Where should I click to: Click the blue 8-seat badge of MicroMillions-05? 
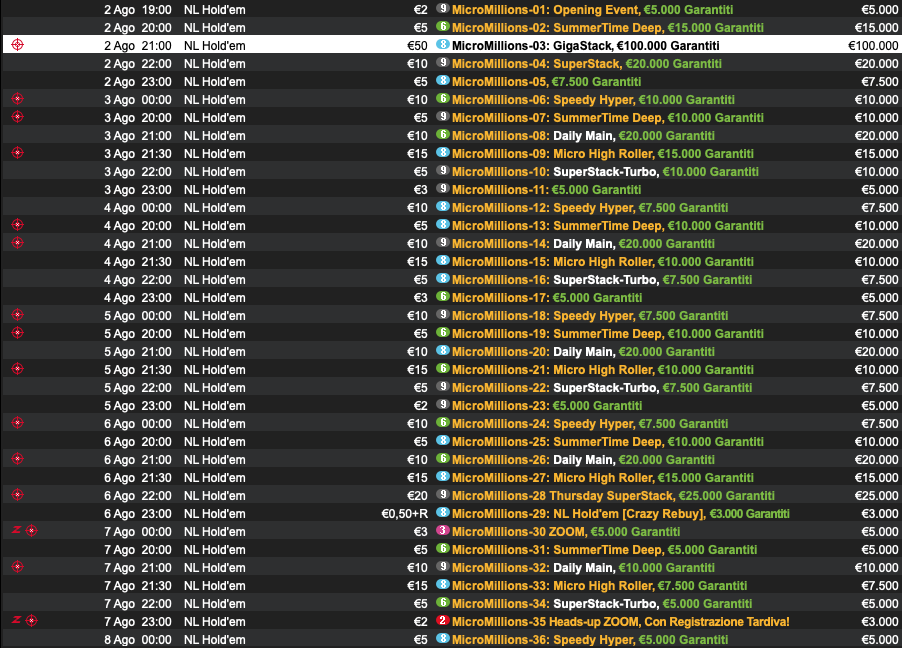442,81
